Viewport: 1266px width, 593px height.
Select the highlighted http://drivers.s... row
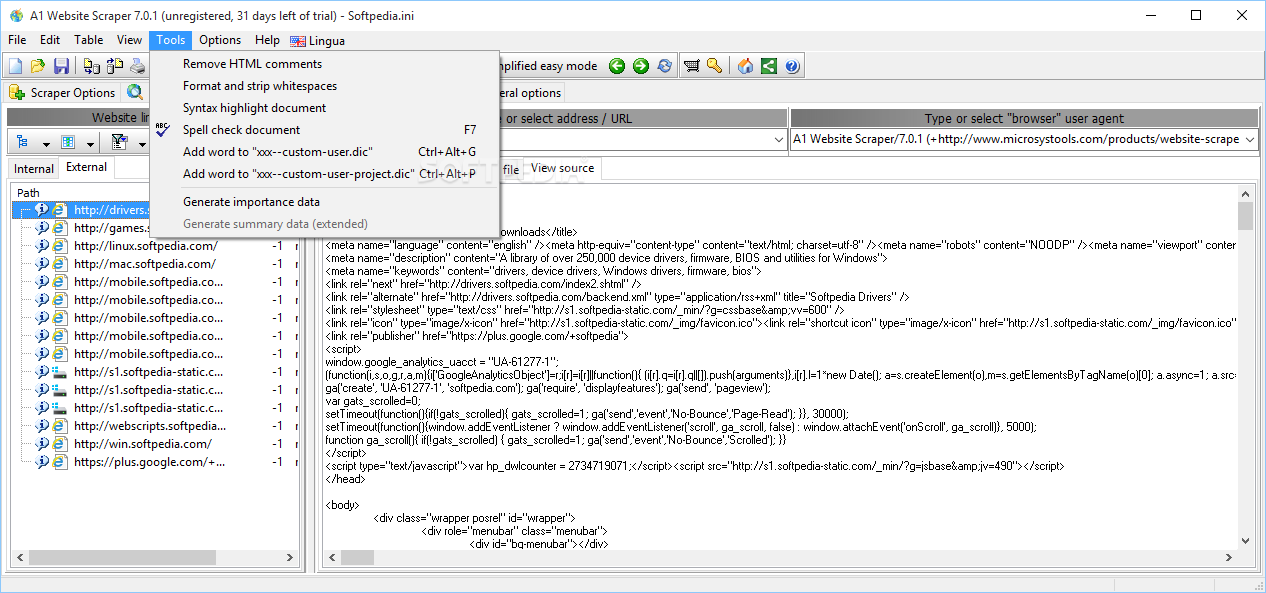pos(82,210)
